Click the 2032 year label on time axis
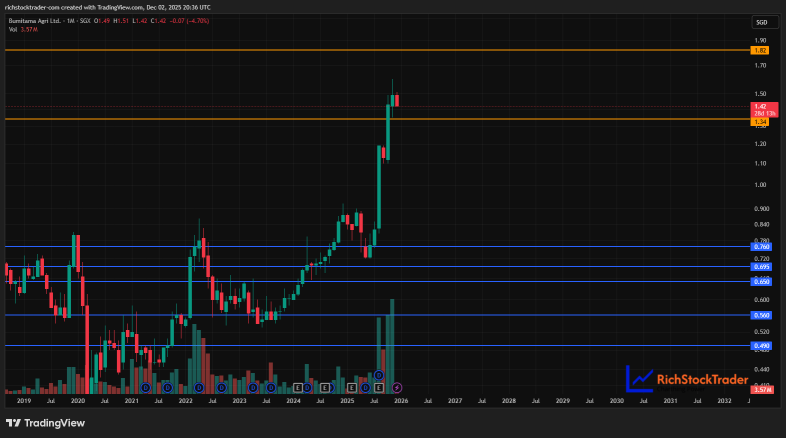Image resolution: width=786 pixels, height=438 pixels. tap(724, 401)
